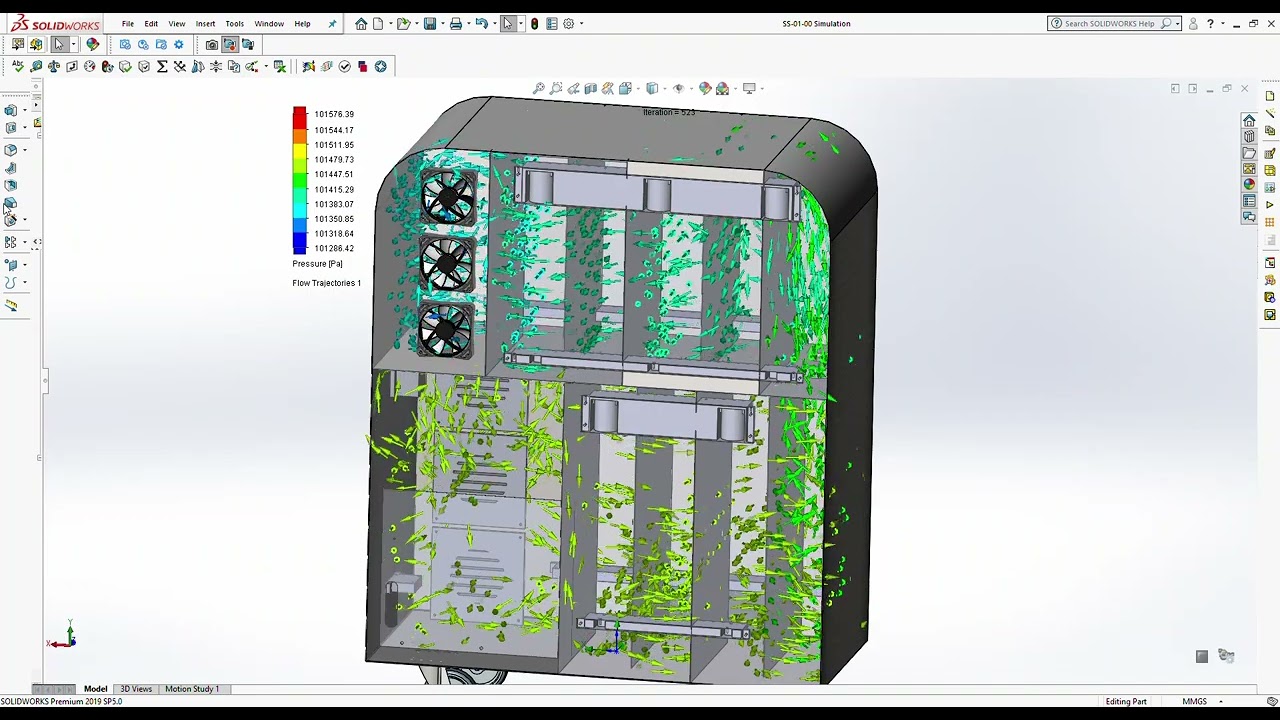Toggle the highlighted snapshot display button
Image resolution: width=1280 pixels, height=720 pixels.
(x=230, y=44)
